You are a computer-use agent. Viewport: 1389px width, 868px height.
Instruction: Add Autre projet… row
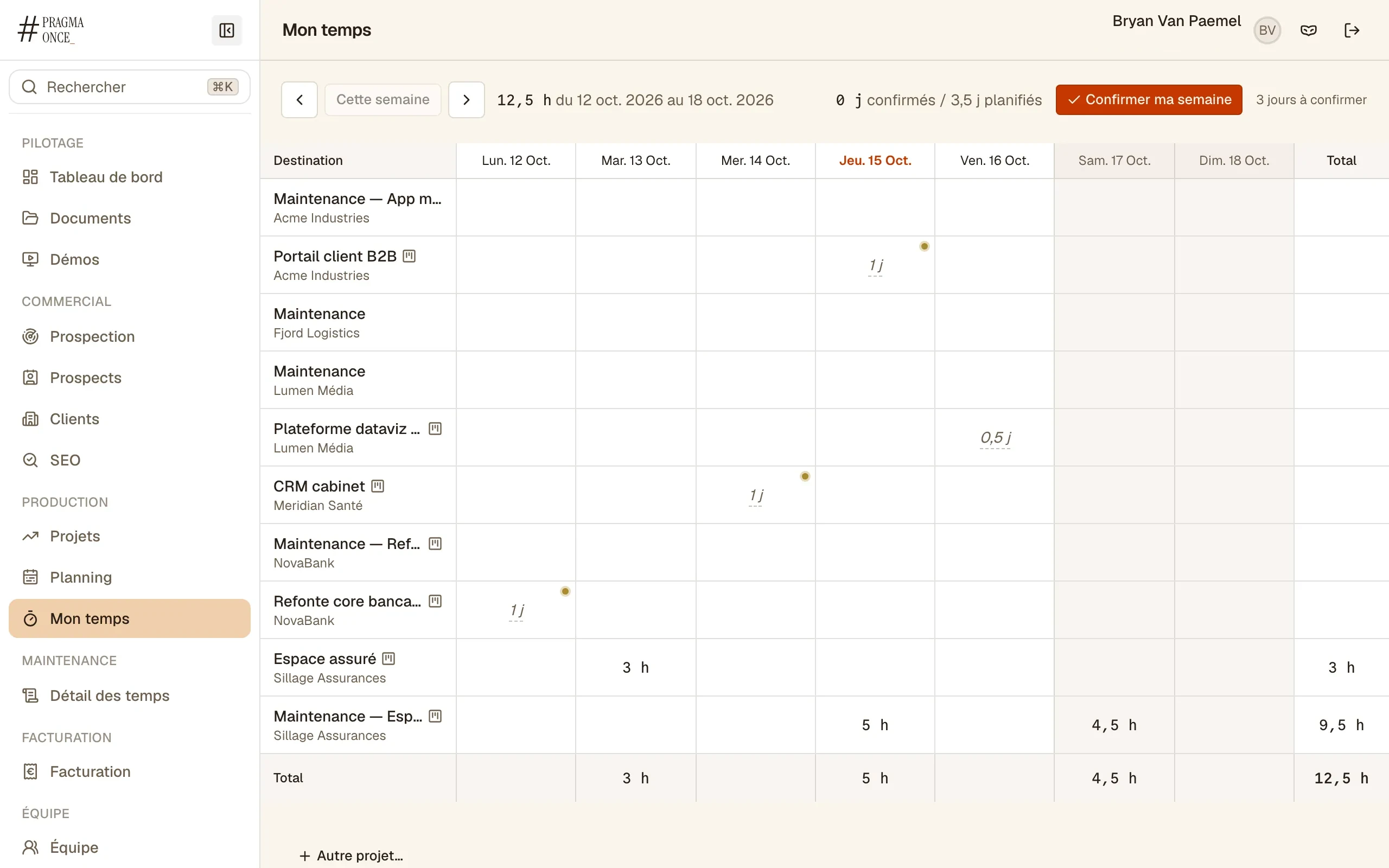coord(351,856)
